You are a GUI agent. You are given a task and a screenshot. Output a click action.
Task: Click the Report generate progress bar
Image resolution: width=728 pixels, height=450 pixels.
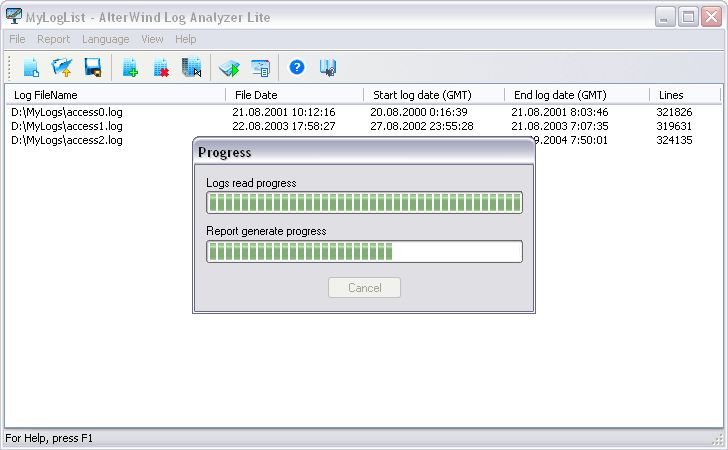point(364,251)
